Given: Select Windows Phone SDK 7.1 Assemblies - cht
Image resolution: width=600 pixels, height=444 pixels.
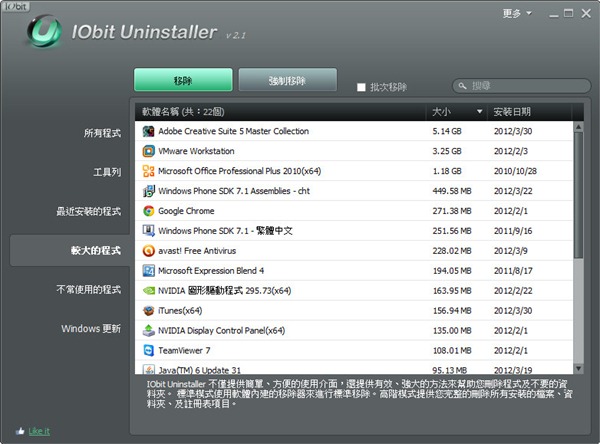Looking at the screenshot, I should (234, 191).
